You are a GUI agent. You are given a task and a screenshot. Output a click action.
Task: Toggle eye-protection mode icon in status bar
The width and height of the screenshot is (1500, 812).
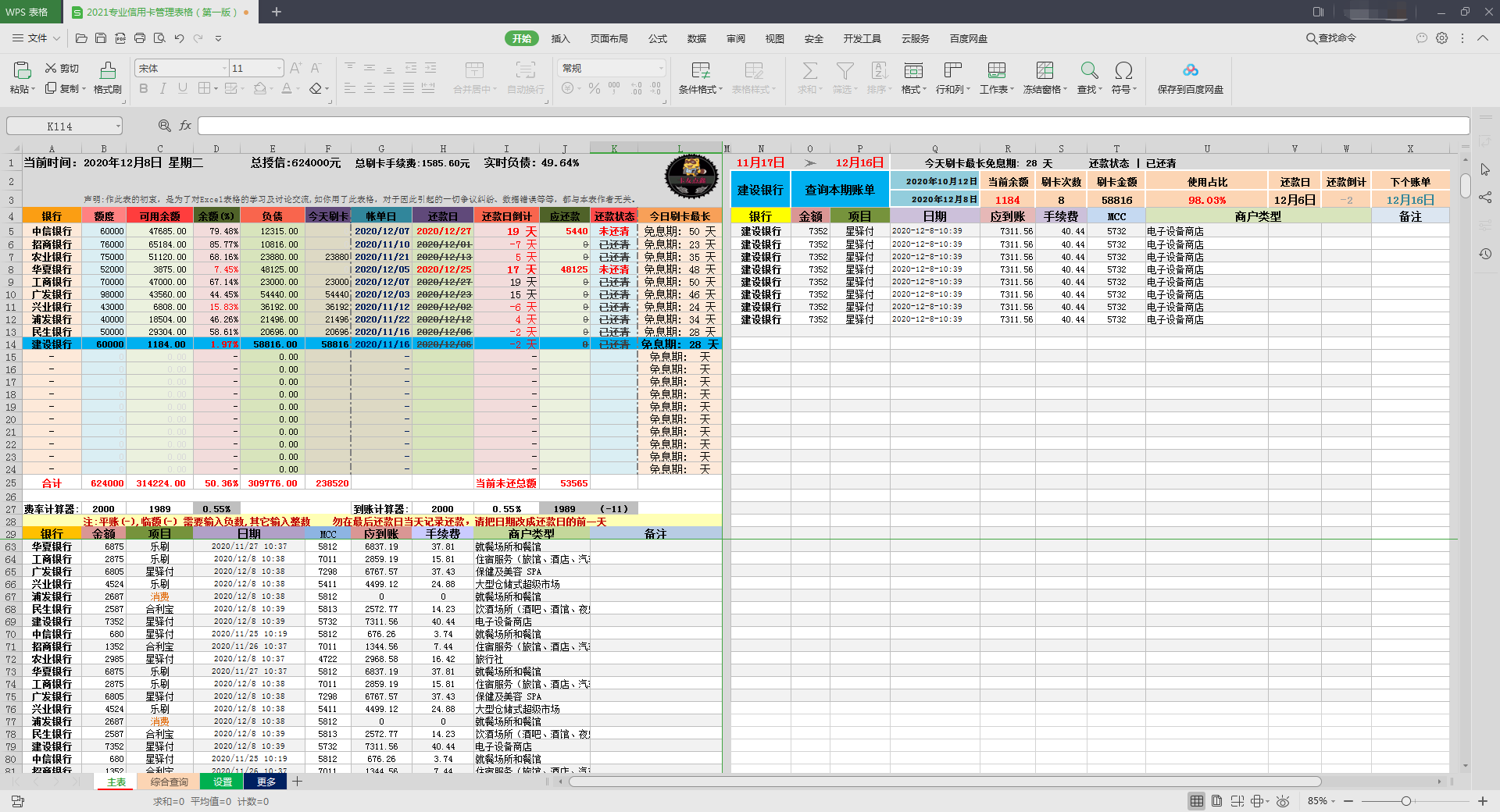point(1282,801)
